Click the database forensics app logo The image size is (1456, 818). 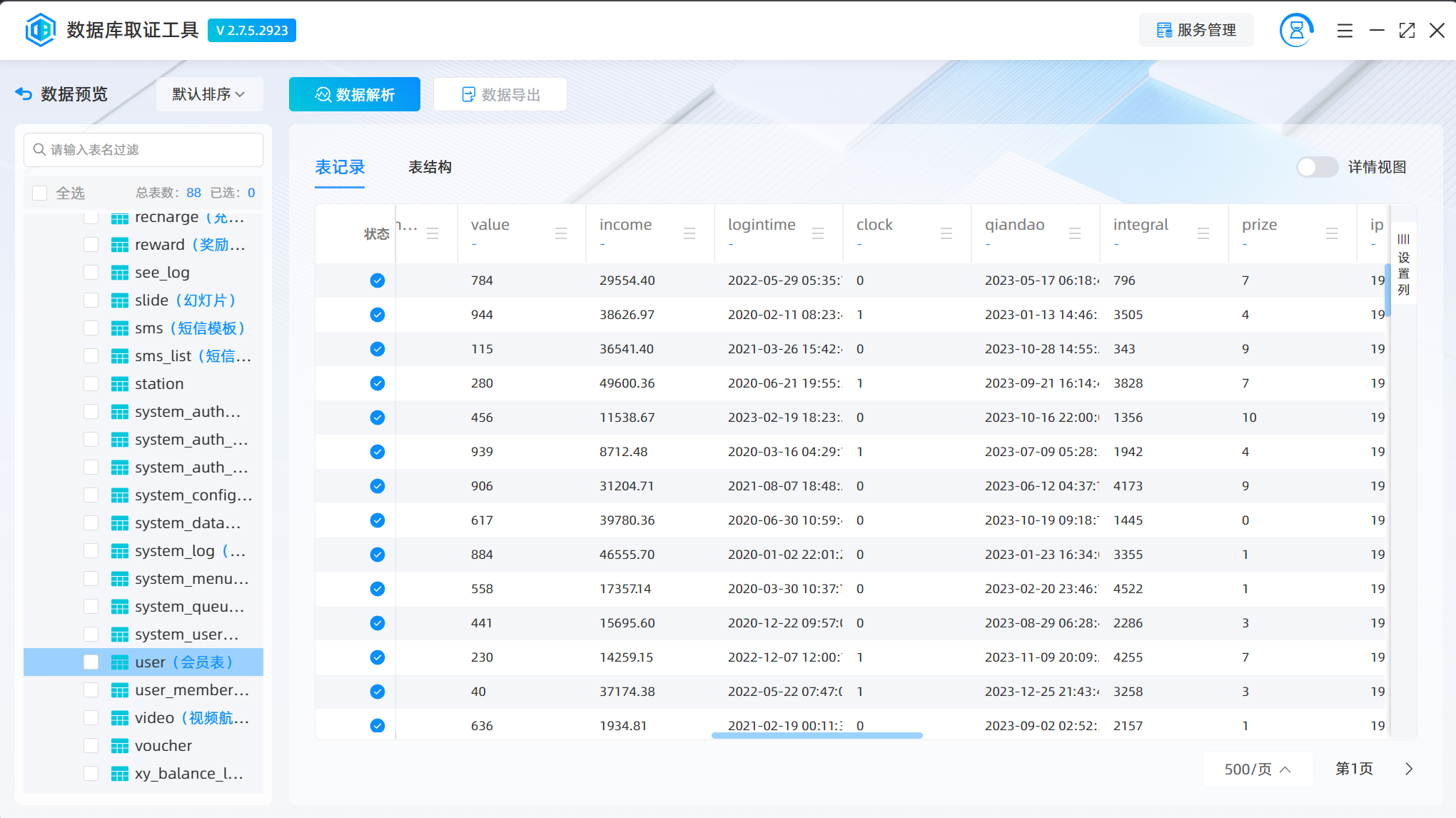[x=41, y=30]
